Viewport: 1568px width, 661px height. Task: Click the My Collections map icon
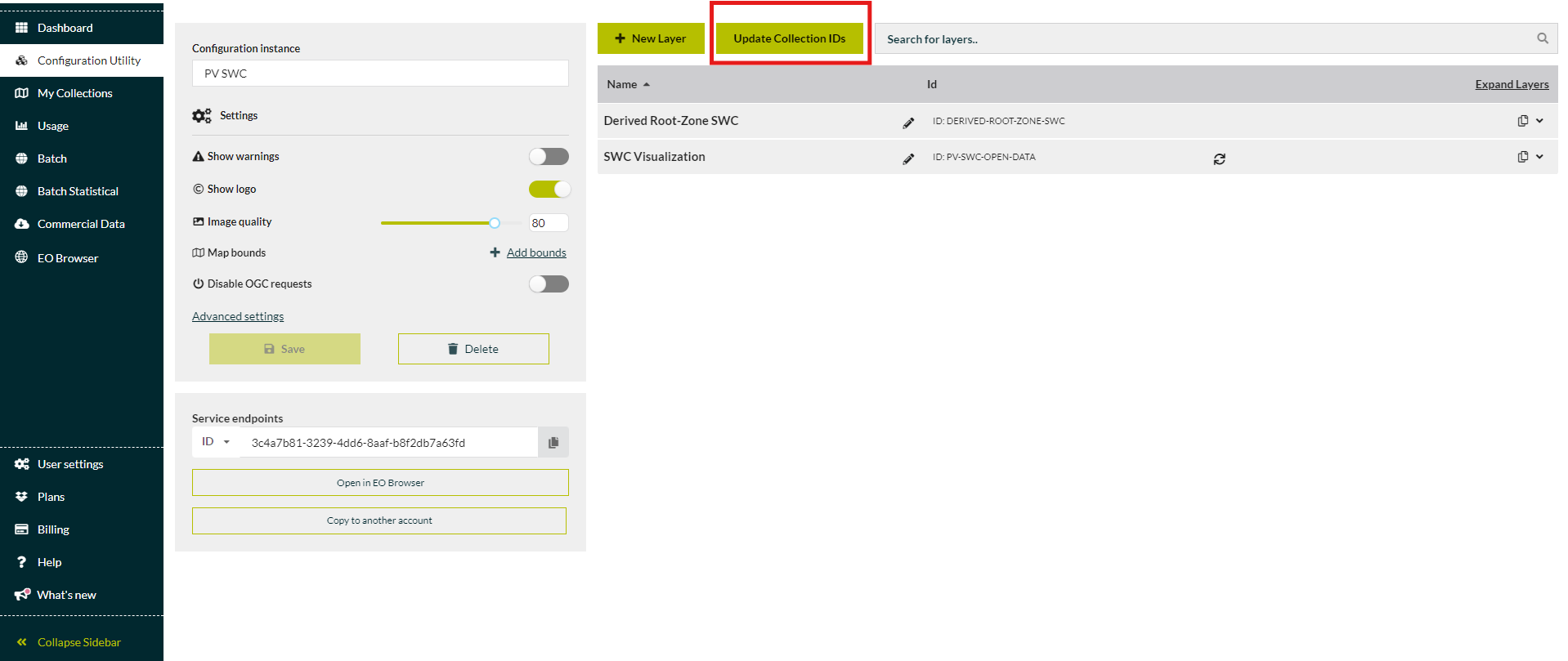pos(22,93)
